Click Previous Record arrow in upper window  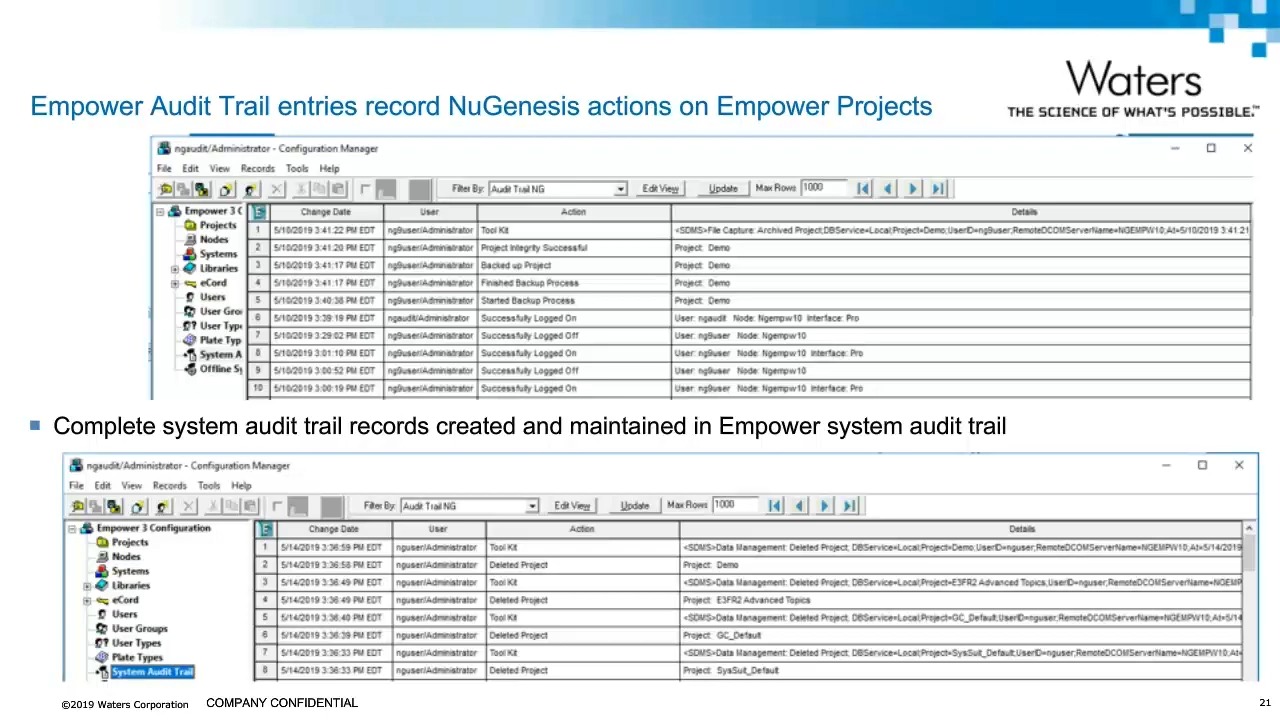pos(888,188)
